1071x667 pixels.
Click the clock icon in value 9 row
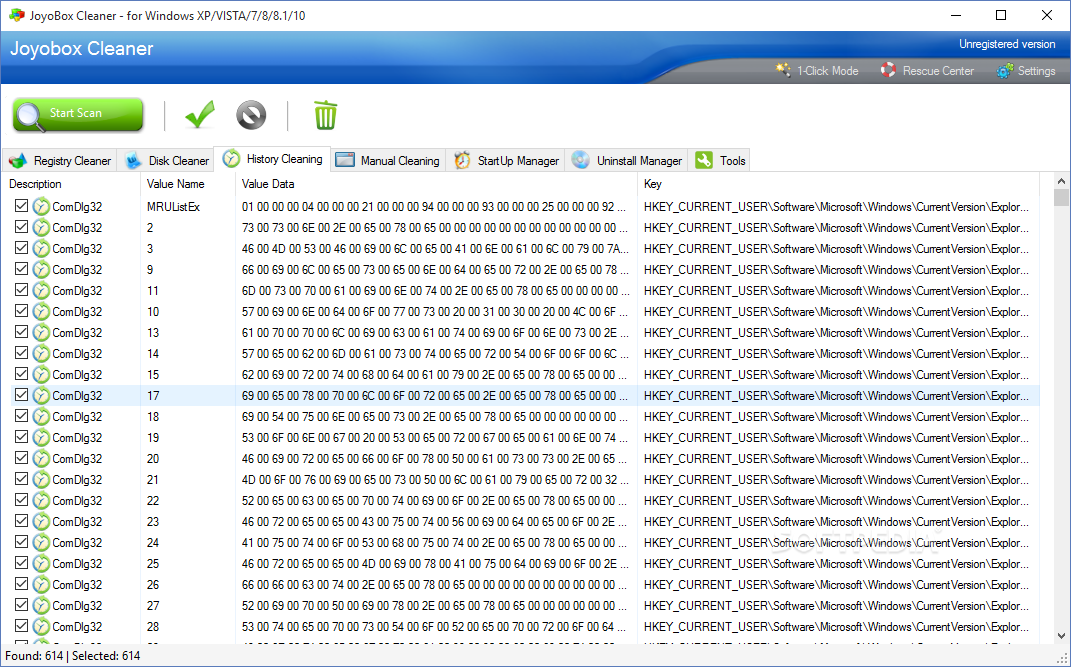41,270
